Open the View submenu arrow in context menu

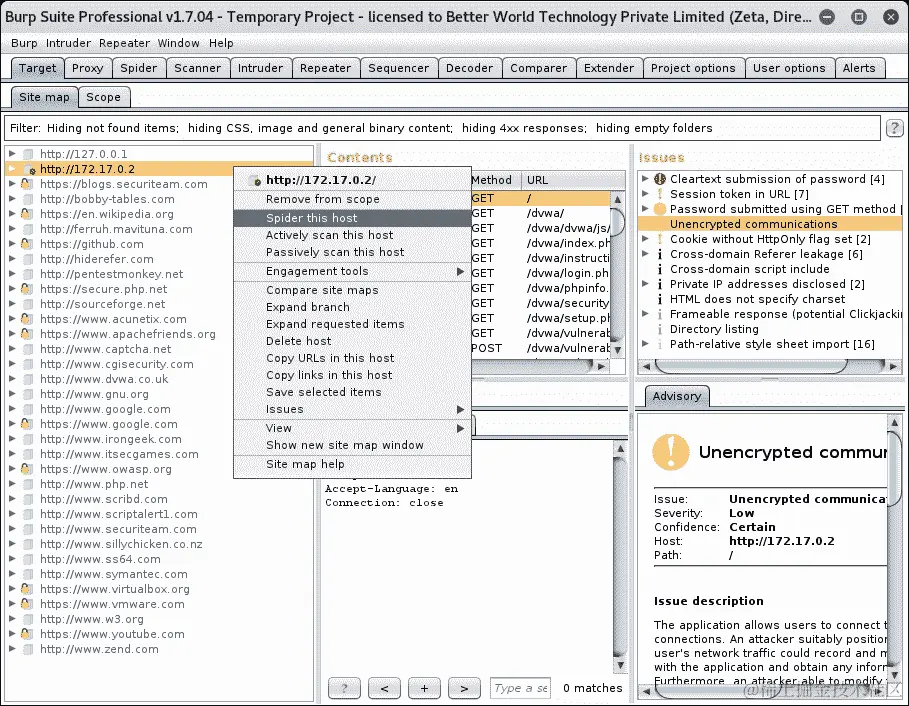coord(460,428)
